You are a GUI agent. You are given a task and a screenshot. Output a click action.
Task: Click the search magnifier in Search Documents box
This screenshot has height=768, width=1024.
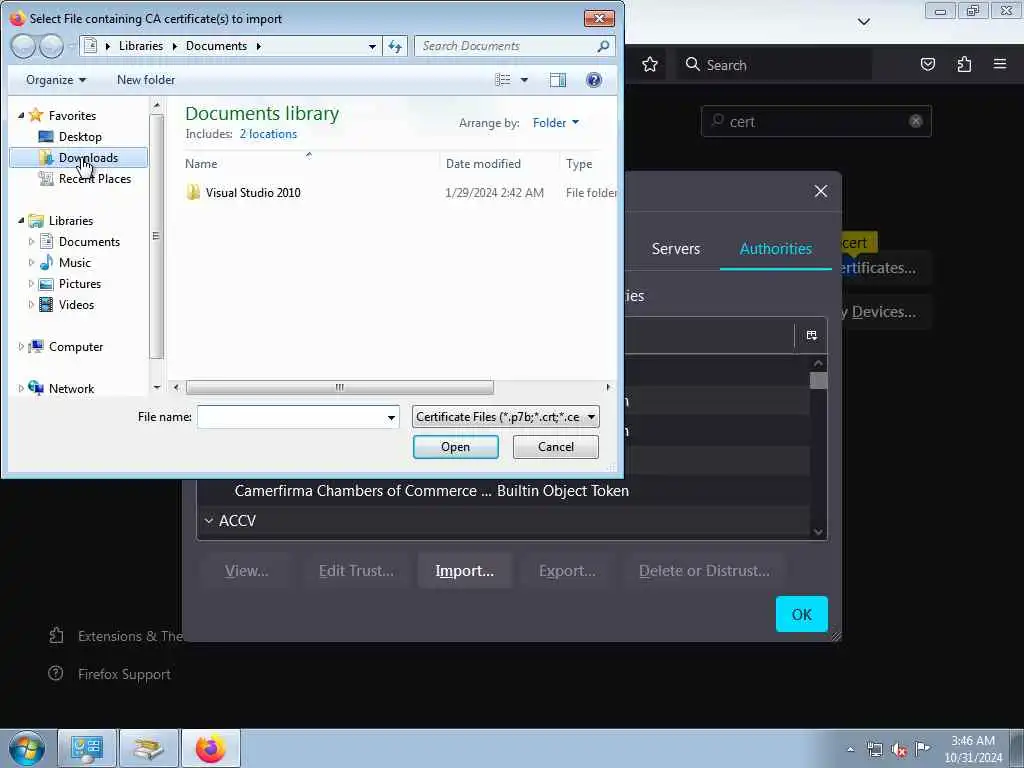click(x=603, y=46)
